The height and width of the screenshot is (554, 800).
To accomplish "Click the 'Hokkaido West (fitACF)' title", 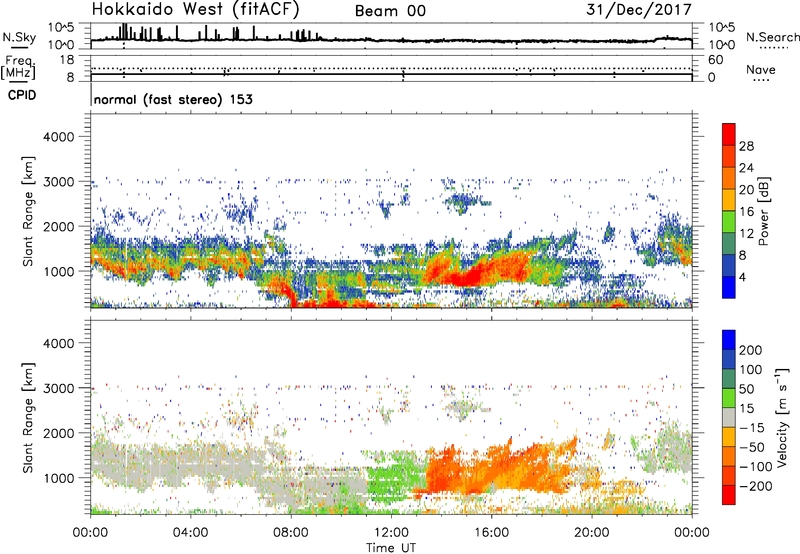I will (x=195, y=10).
